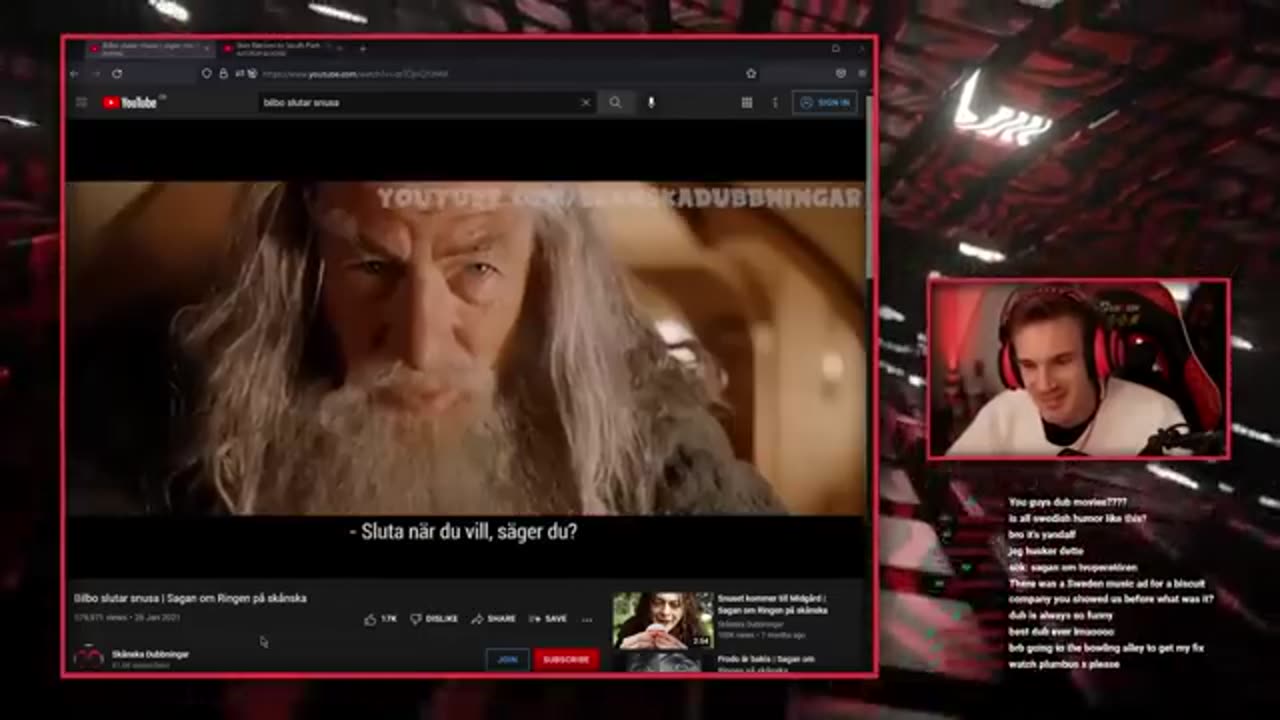This screenshot has height=720, width=1280.
Task: Click the magnifier search button
Action: tap(615, 102)
